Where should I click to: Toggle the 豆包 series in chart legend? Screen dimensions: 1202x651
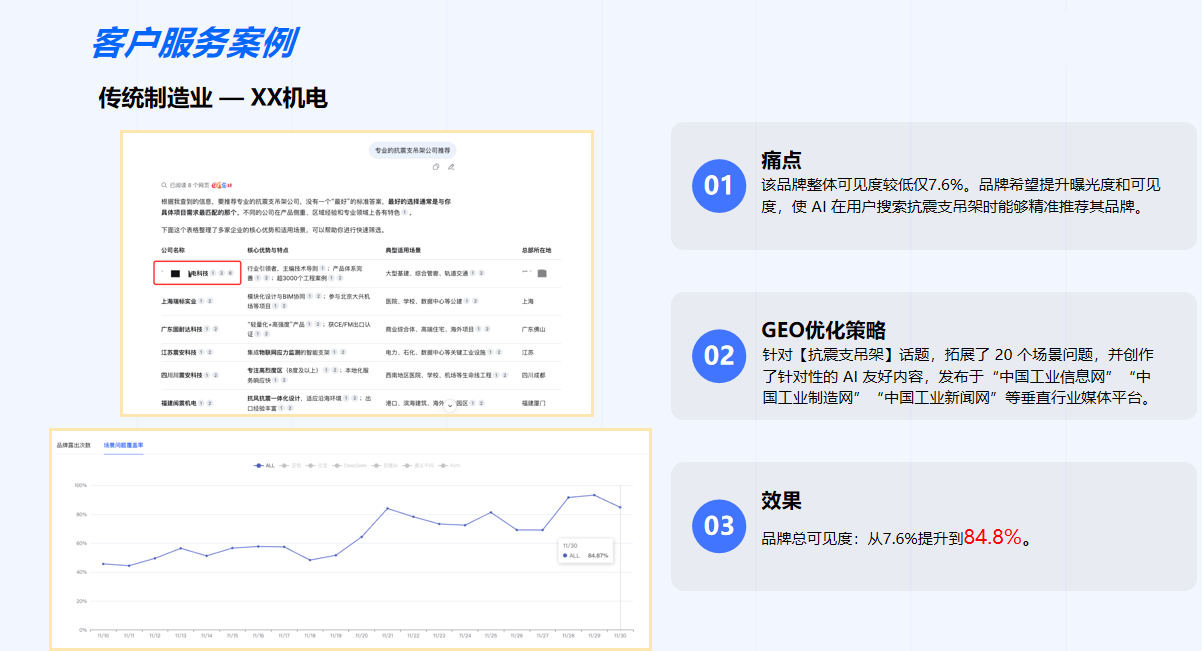pos(291,465)
